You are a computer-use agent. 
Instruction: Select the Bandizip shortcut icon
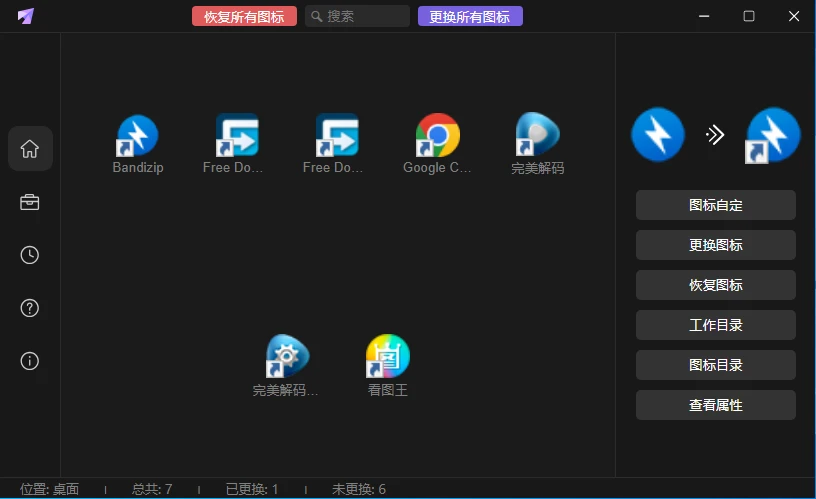click(x=137, y=135)
